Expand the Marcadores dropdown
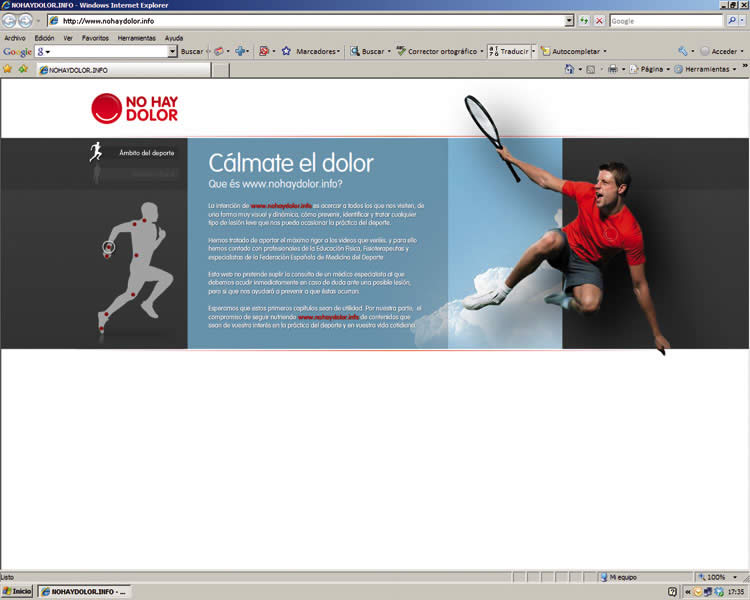 [x=339, y=51]
